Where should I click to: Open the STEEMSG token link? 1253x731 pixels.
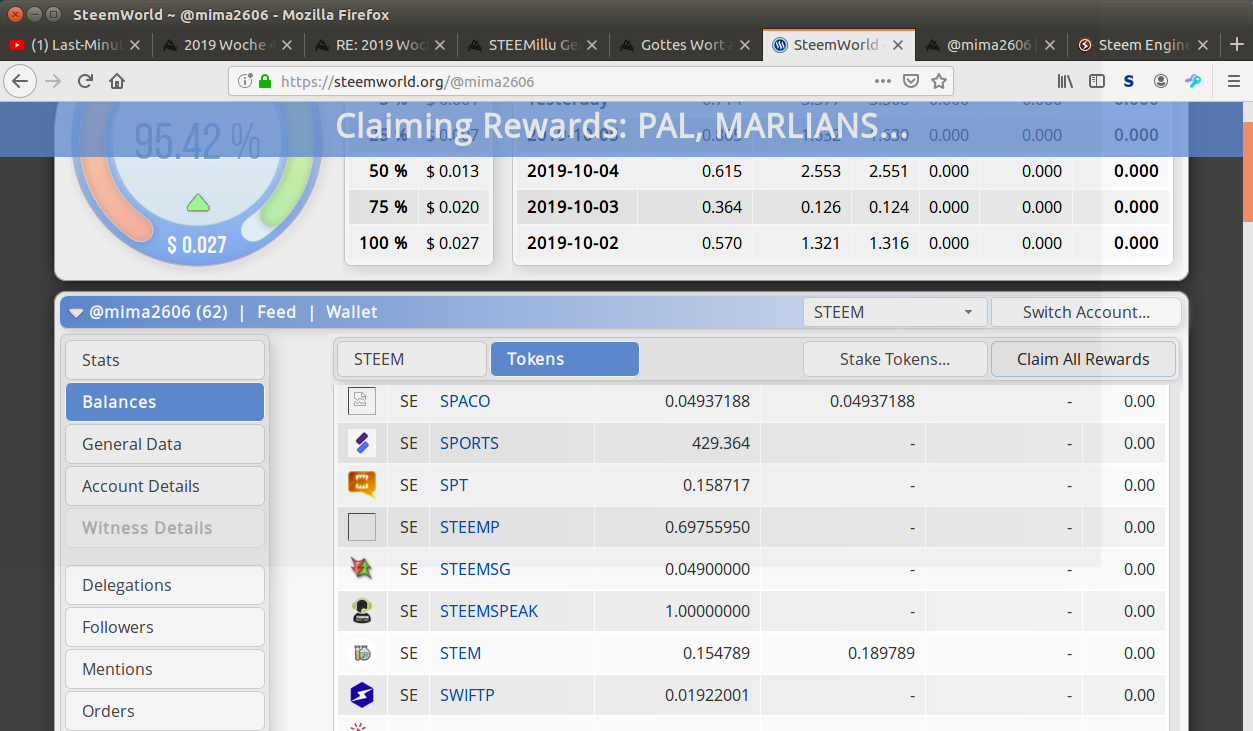coord(475,569)
